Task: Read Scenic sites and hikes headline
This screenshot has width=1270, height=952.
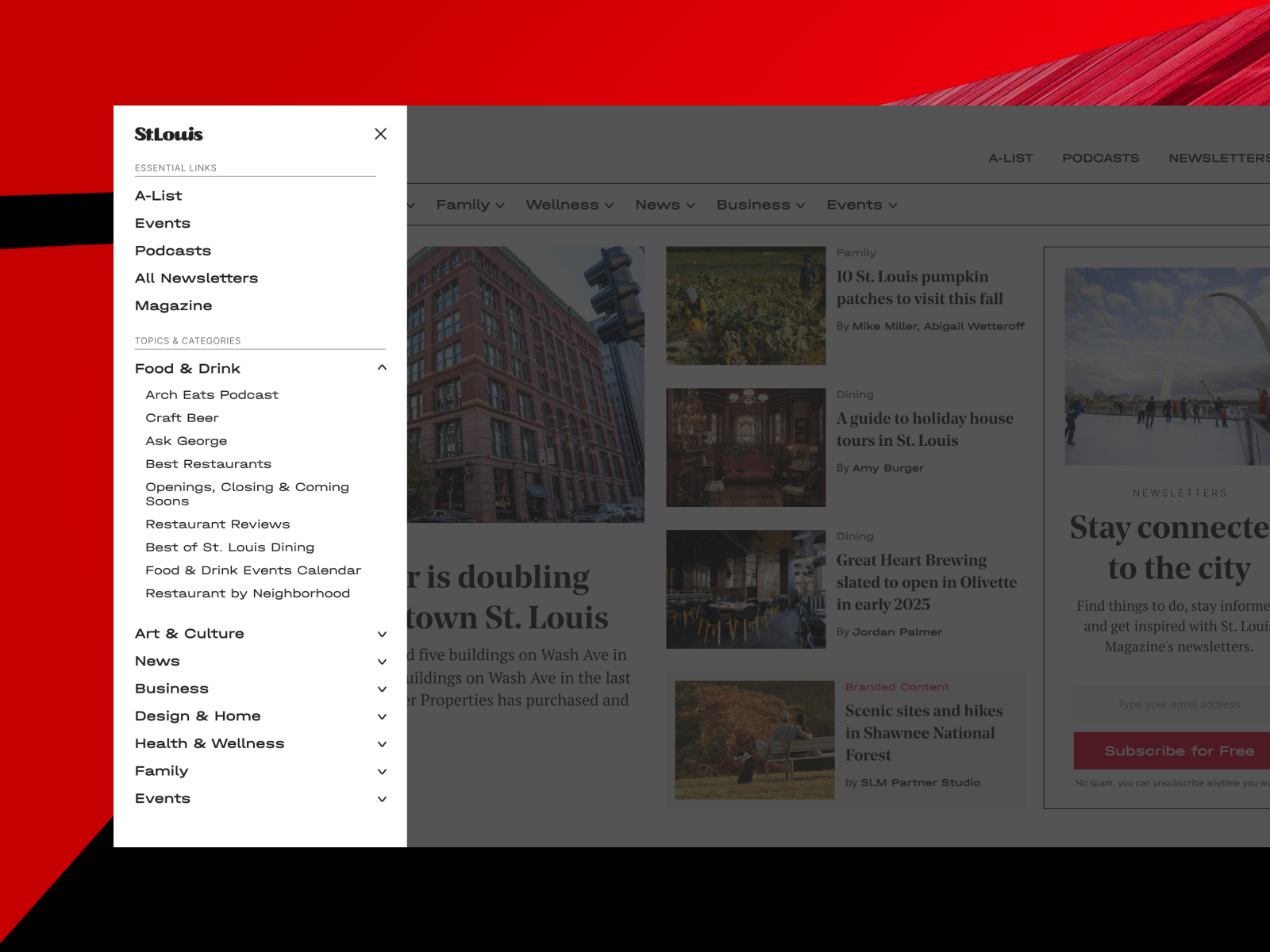Action: click(x=924, y=733)
